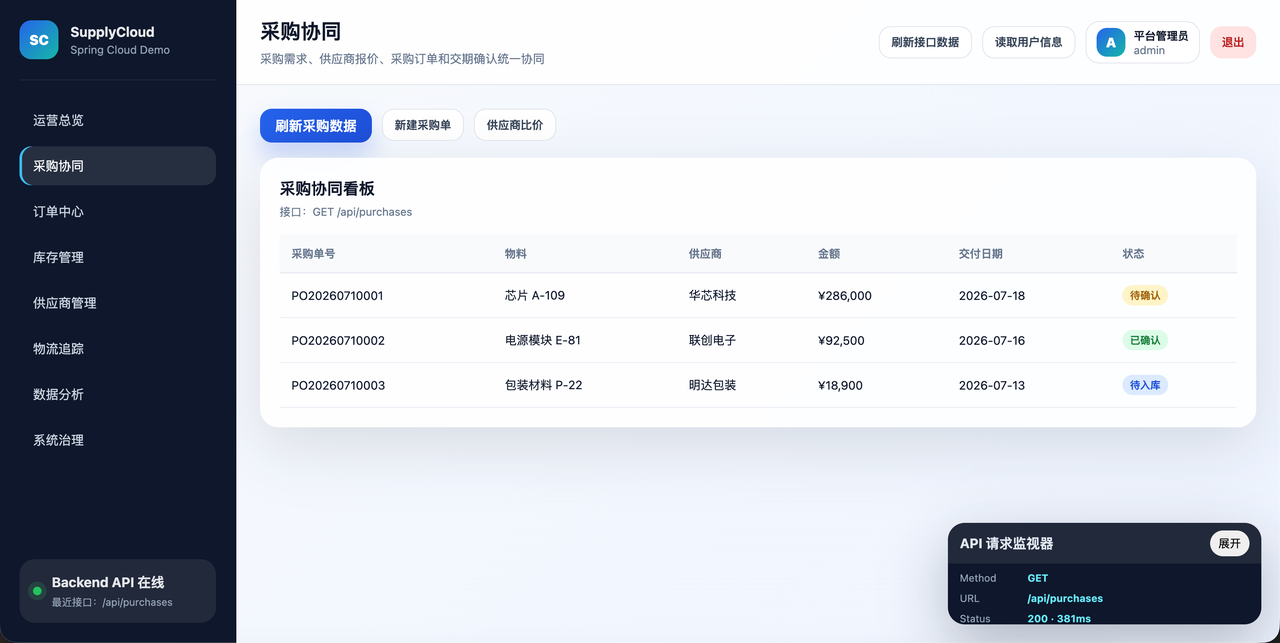The image size is (1280, 643).
Task: Click the 金额 column header
Action: pyautogui.click(x=829, y=254)
